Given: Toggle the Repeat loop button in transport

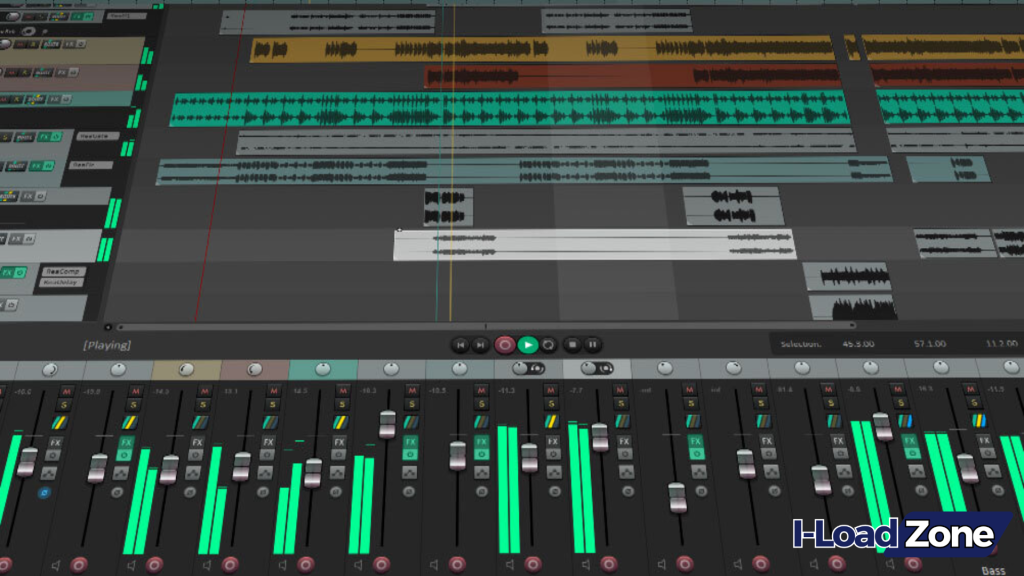Looking at the screenshot, I should 549,345.
